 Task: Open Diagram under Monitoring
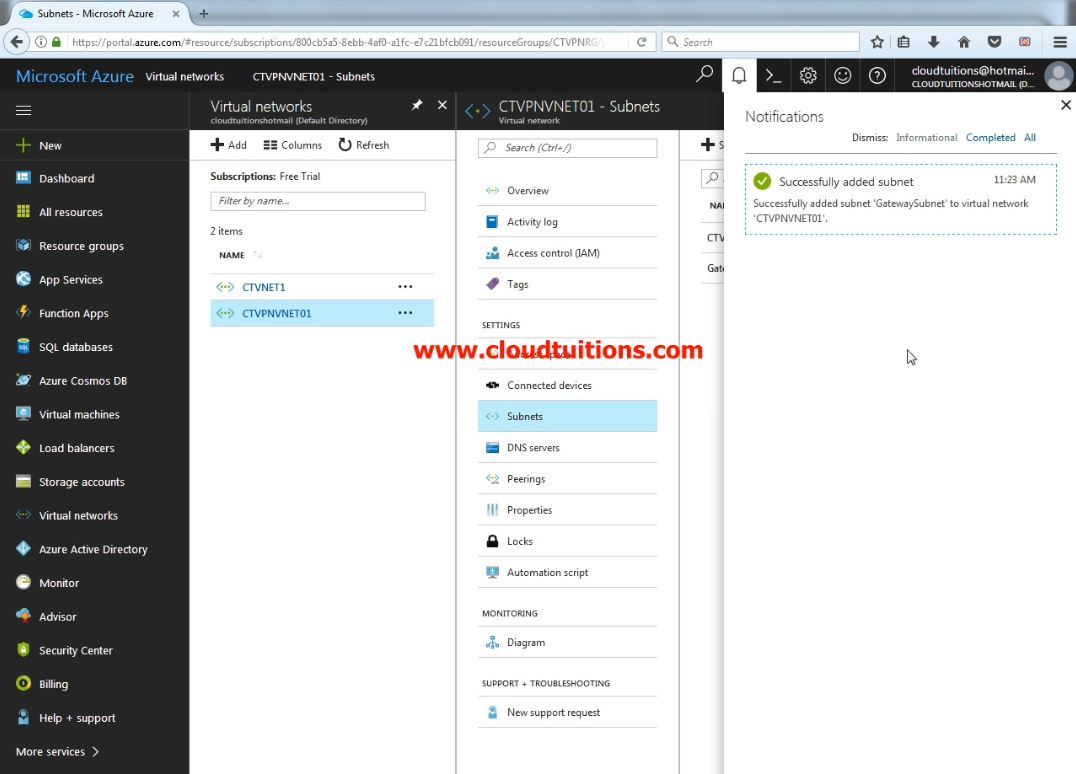[568, 642]
